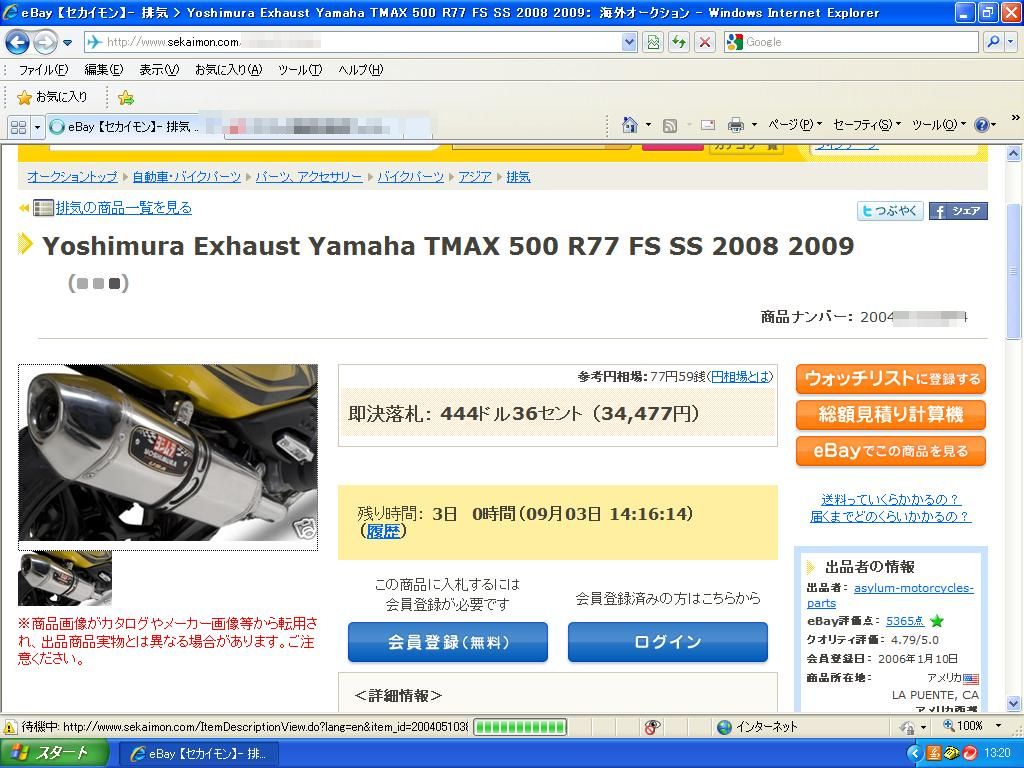This screenshot has width=1024, height=768.
Task: Follow the アジア breadcrumb link
Action: [475, 176]
